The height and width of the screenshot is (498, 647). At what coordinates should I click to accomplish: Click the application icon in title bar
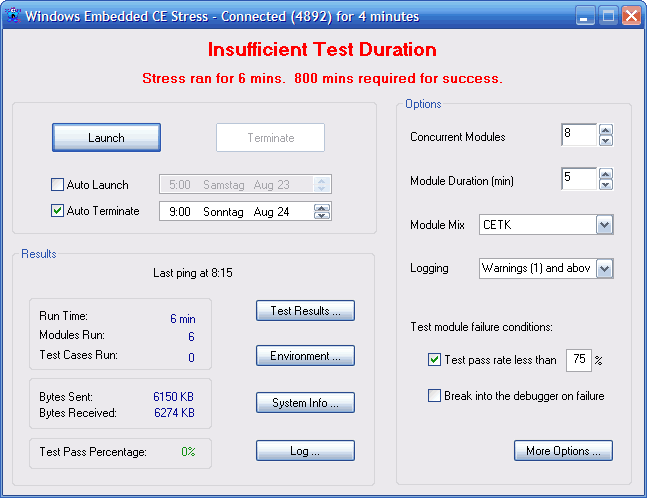click(x=14, y=16)
